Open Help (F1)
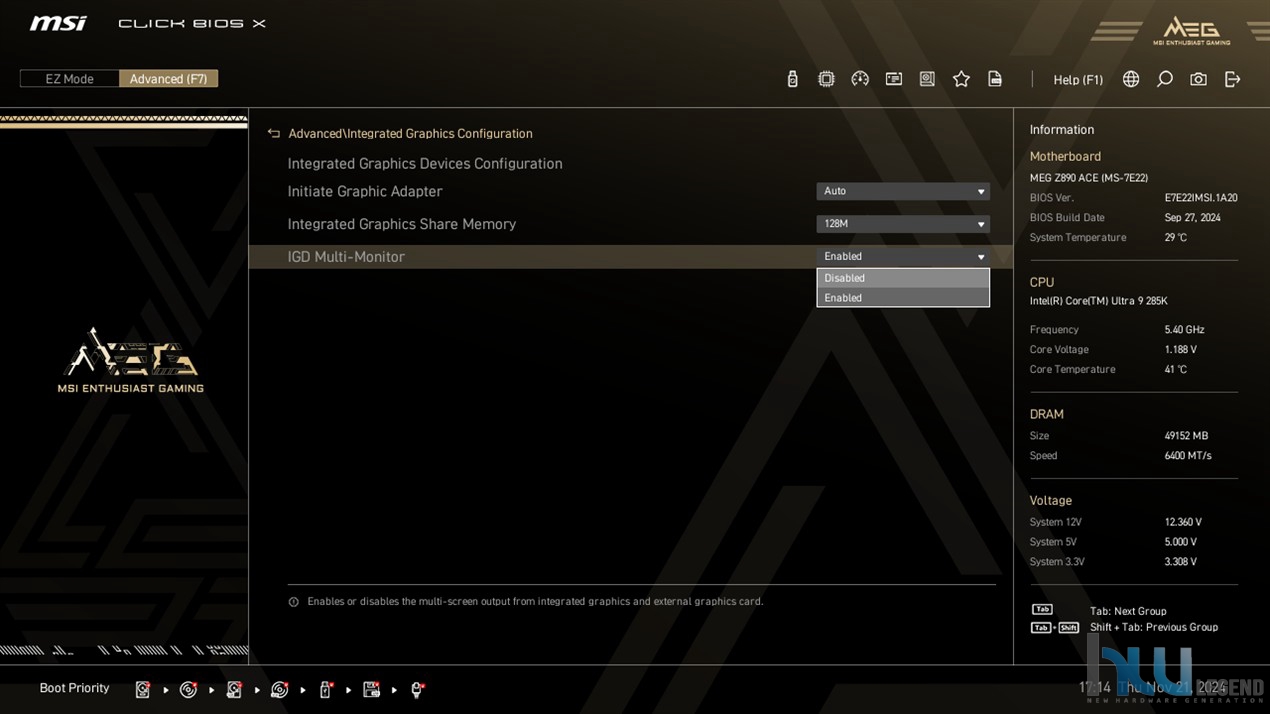 [1078, 80]
